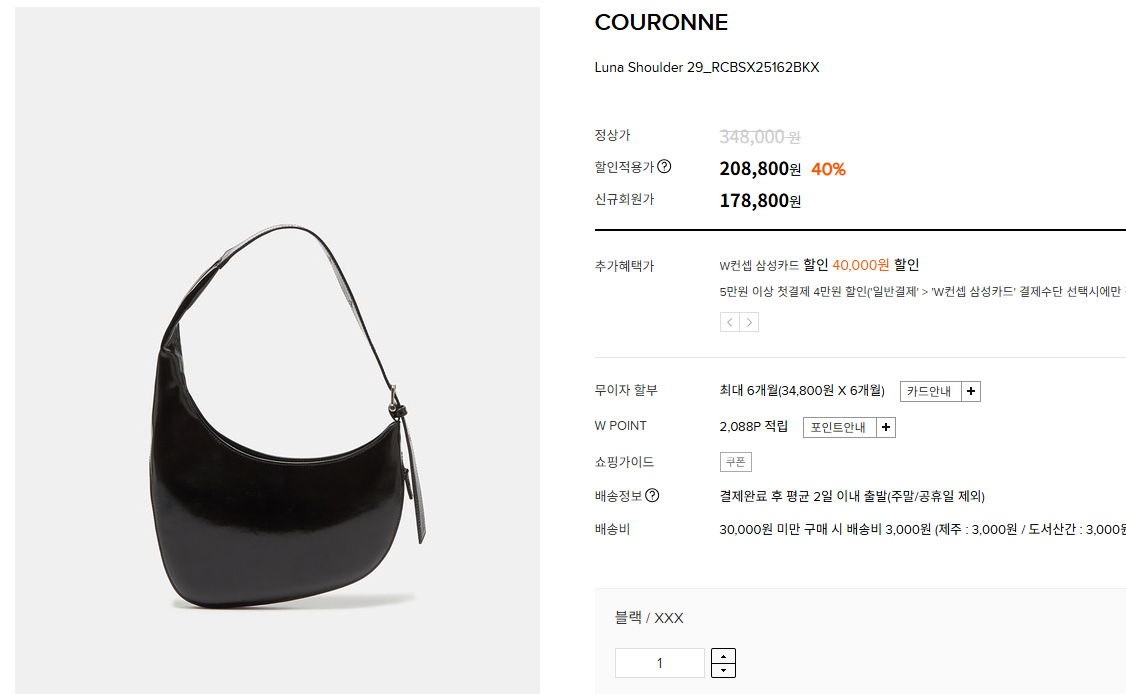Expand card info with plus icon
The height and width of the screenshot is (694, 1126).
971,392
